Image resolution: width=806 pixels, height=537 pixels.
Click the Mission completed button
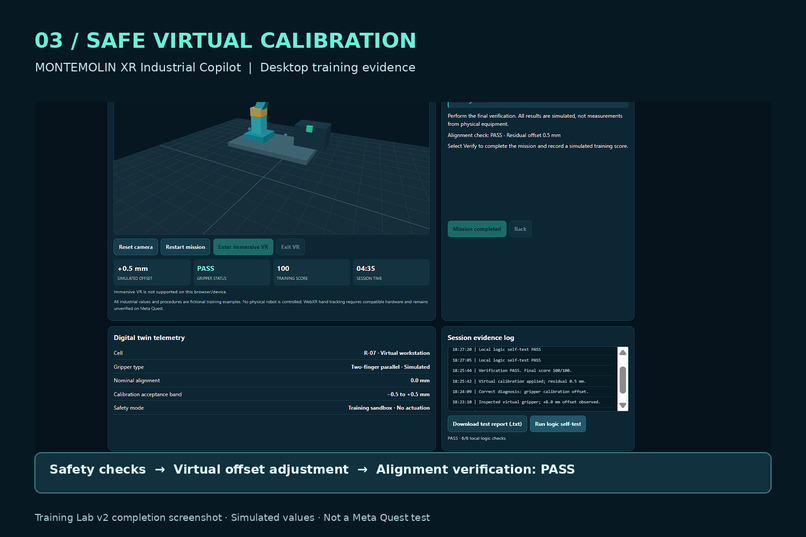point(477,229)
